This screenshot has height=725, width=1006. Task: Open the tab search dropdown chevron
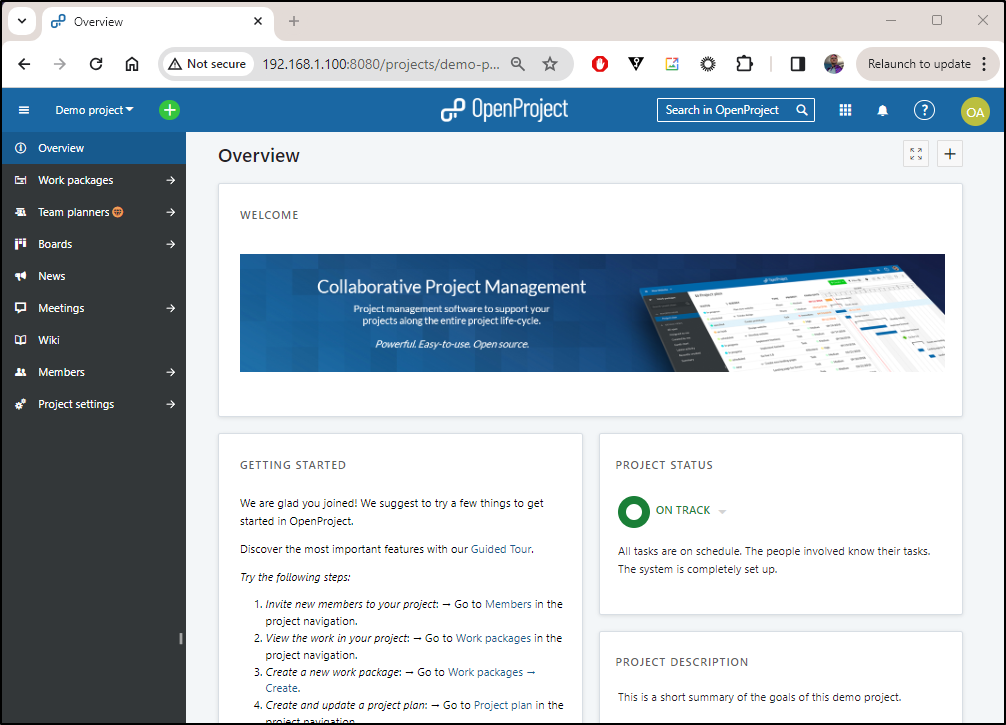click(x=22, y=21)
